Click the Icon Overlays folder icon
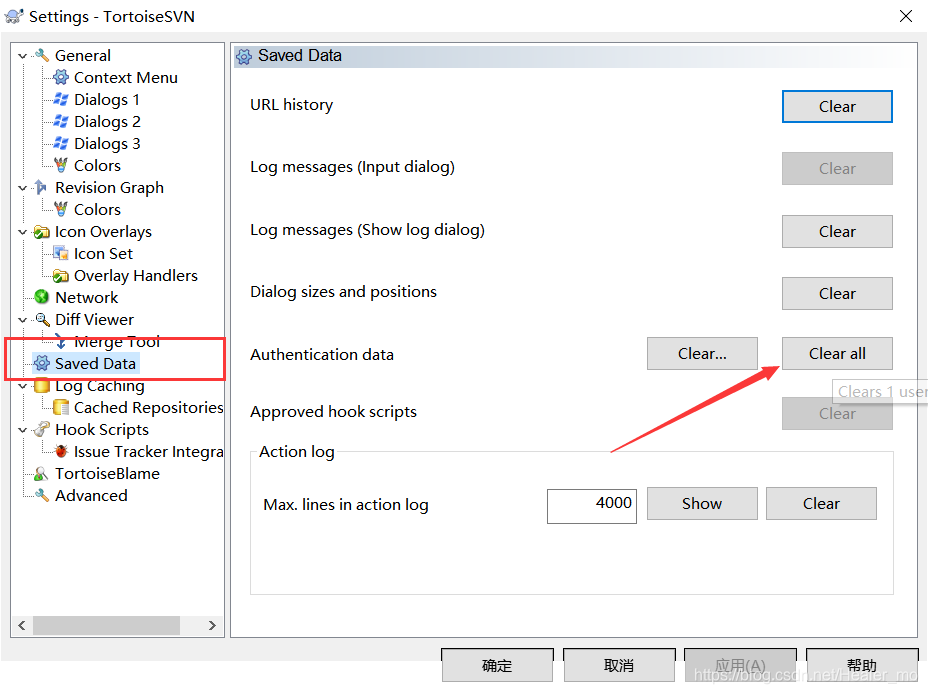The image size is (928, 694). tap(41, 231)
